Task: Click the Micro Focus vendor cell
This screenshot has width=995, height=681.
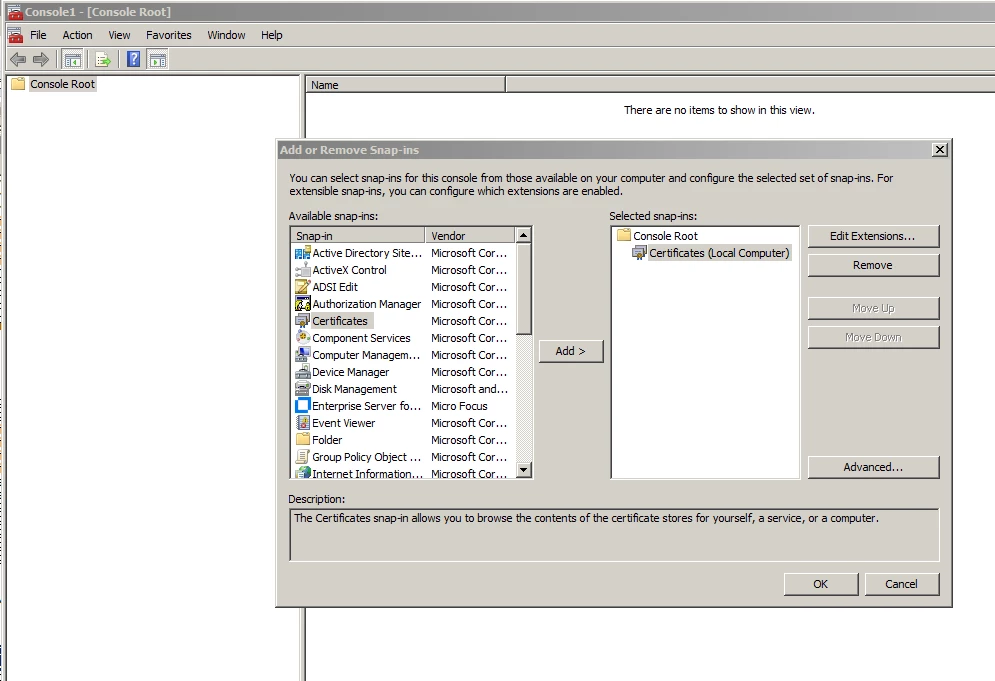Action: pos(459,406)
